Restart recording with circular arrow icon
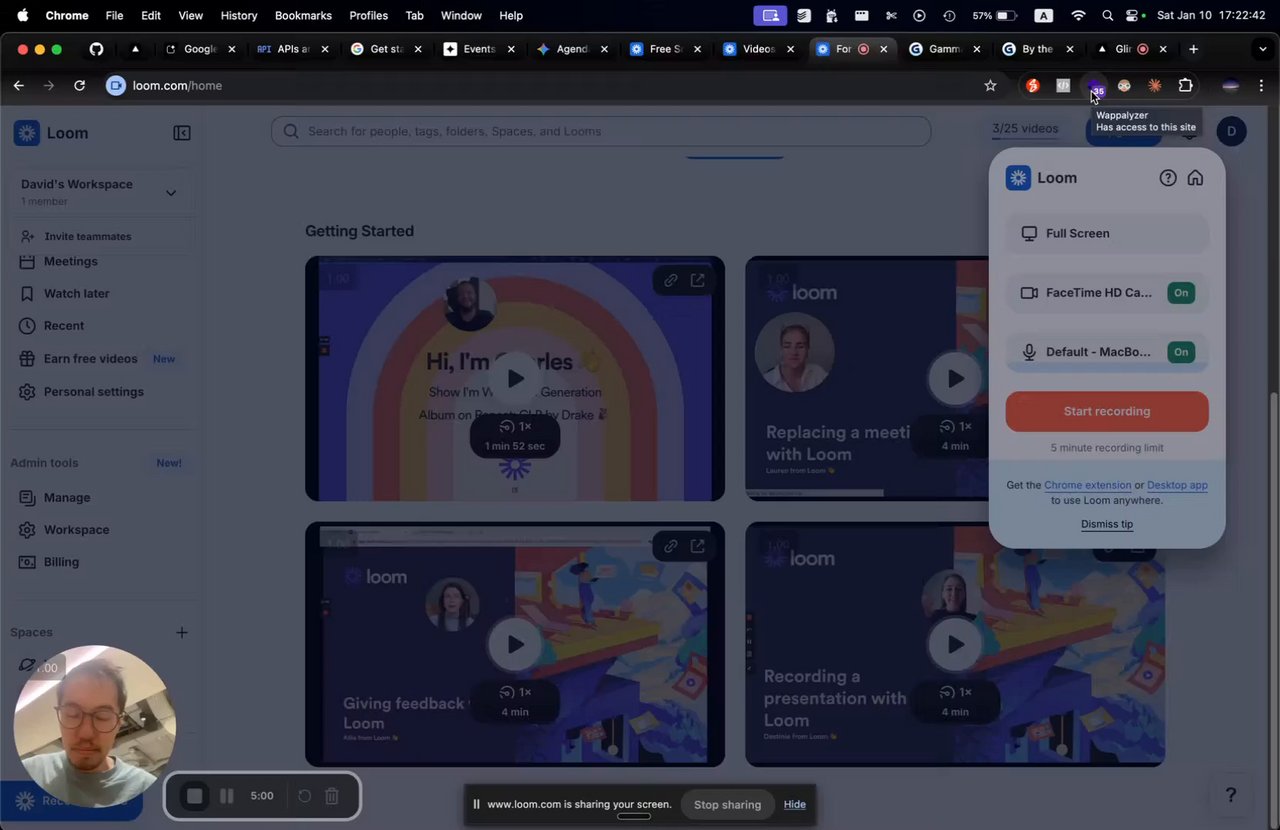Screen dimensions: 1280x830 pyautogui.click(x=304, y=796)
